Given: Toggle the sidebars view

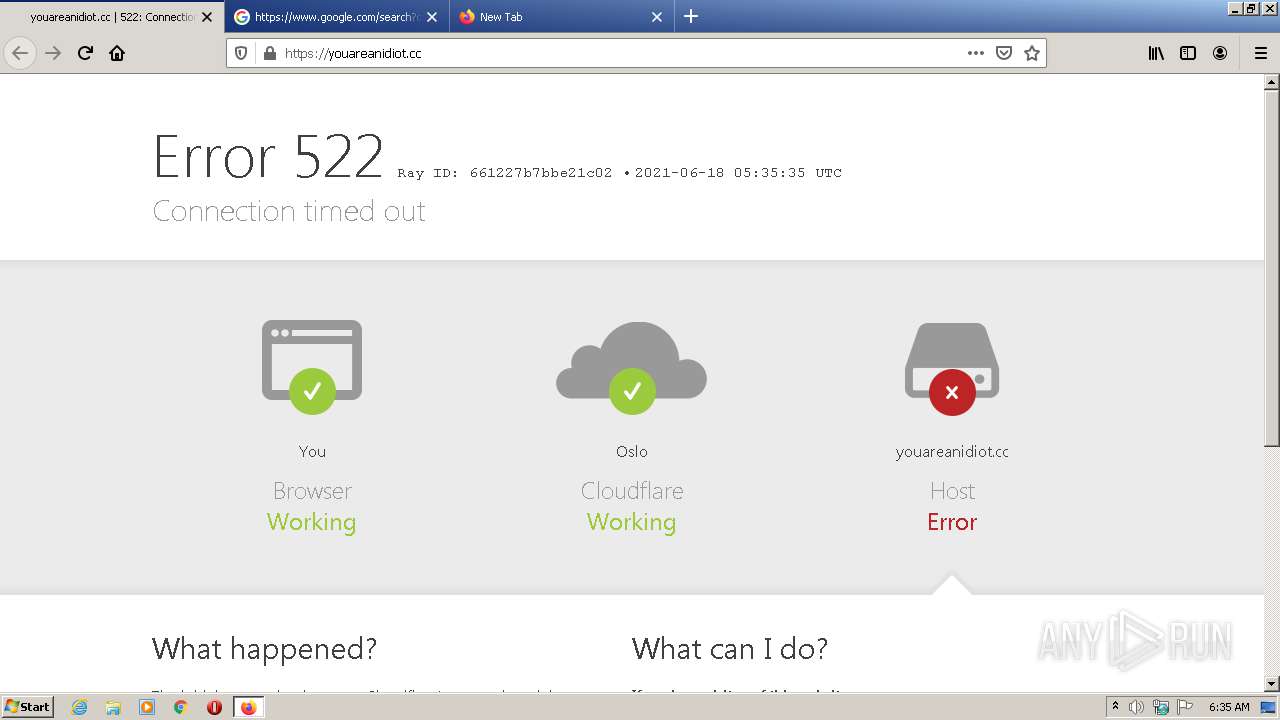Looking at the screenshot, I should (x=1188, y=53).
